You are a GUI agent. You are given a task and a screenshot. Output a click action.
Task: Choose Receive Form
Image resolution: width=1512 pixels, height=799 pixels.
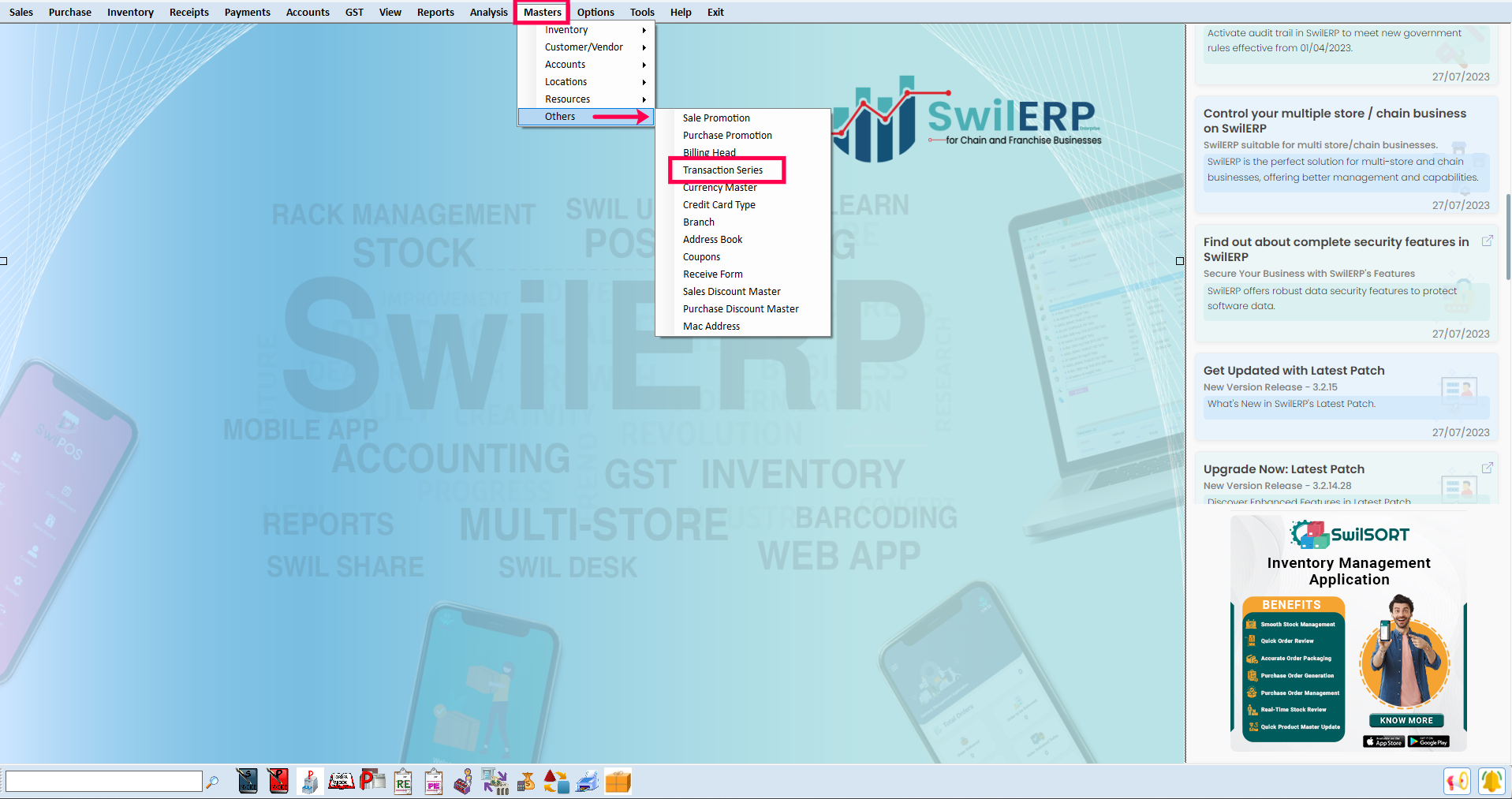coord(743,274)
